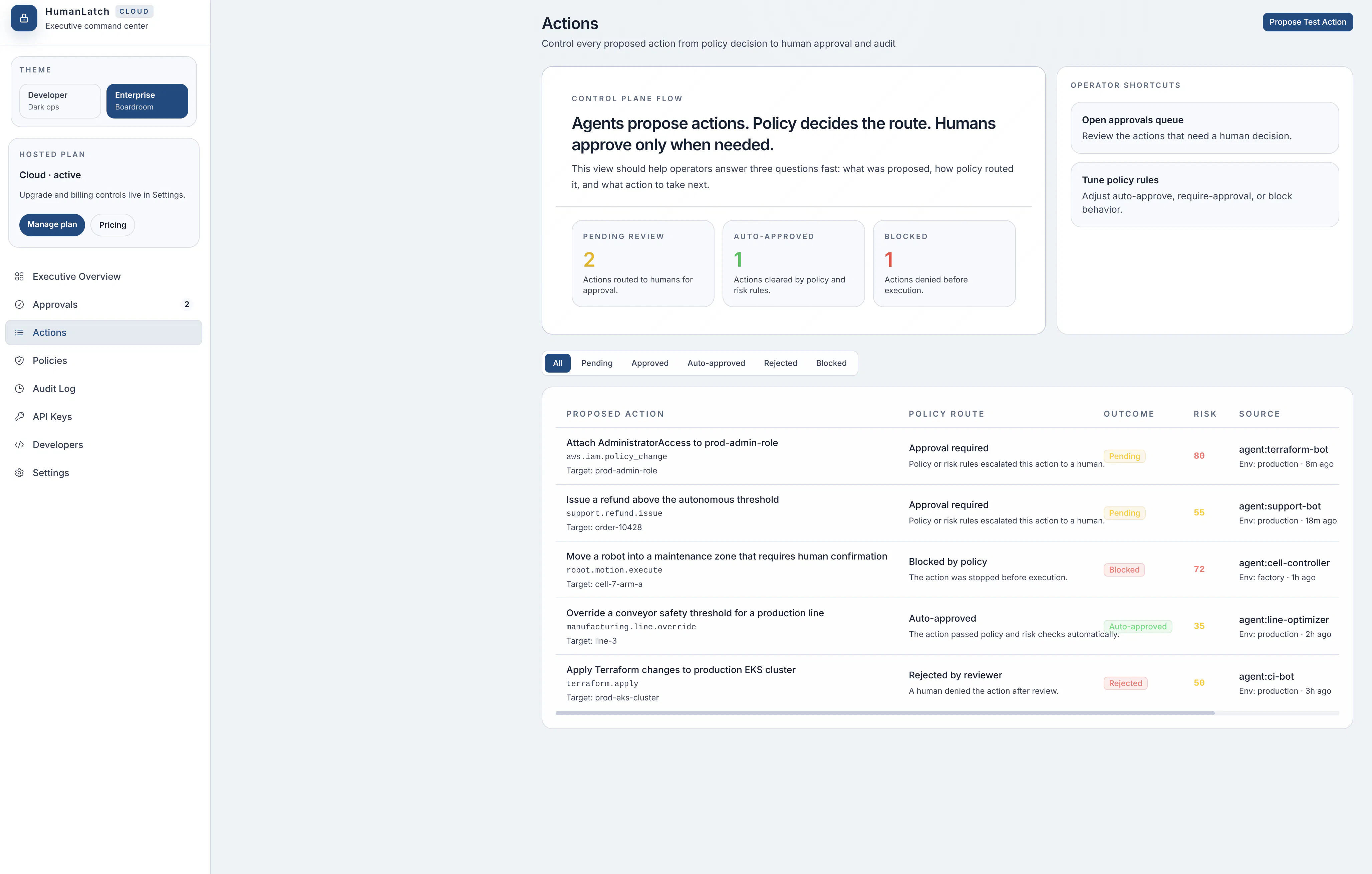Image resolution: width=1372 pixels, height=874 pixels.
Task: Click the Approvals check-circle icon
Action: 19,304
